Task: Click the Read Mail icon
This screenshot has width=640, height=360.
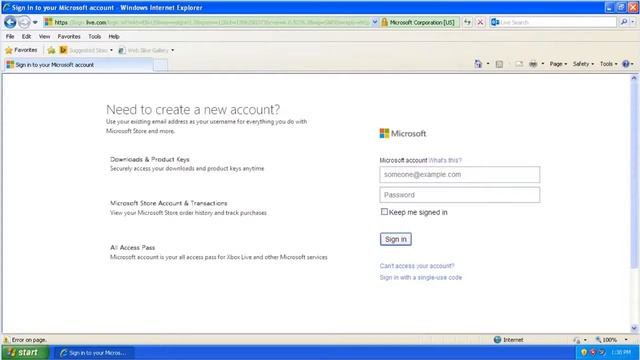Action: [x=519, y=64]
